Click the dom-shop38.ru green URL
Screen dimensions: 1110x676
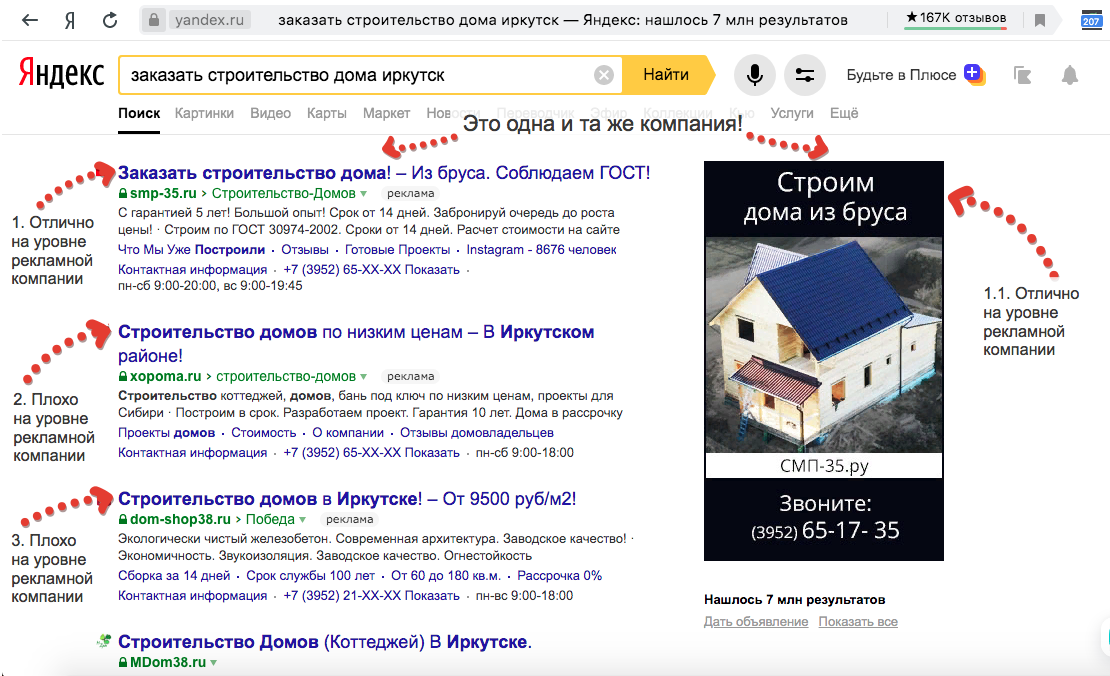coord(180,520)
